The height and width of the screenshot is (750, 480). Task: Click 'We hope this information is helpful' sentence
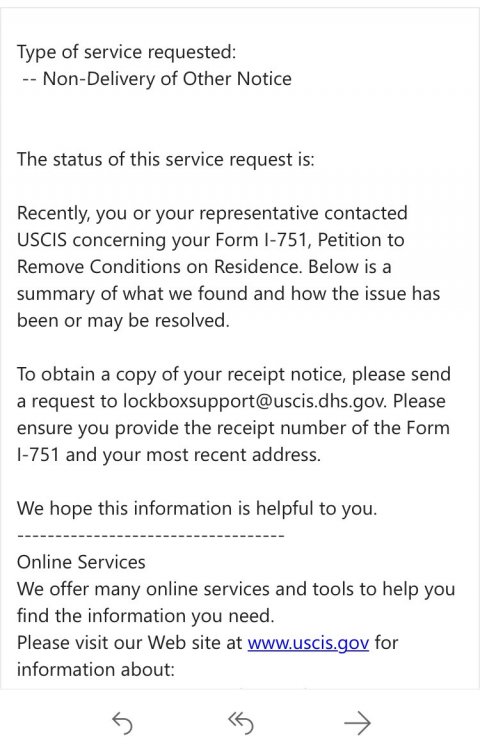[197, 508]
